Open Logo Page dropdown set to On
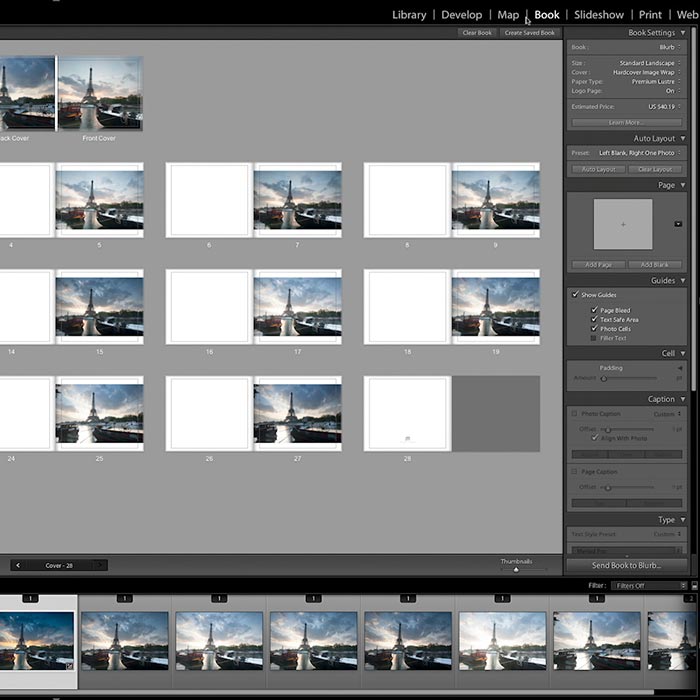The height and width of the screenshot is (700, 700). coord(673,91)
